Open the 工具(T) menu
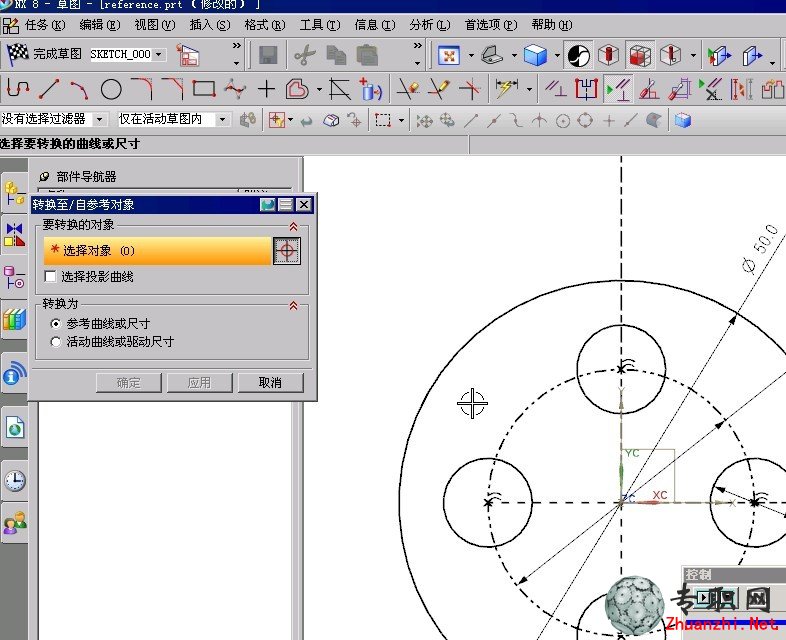This screenshot has height=640, width=786. point(320,25)
